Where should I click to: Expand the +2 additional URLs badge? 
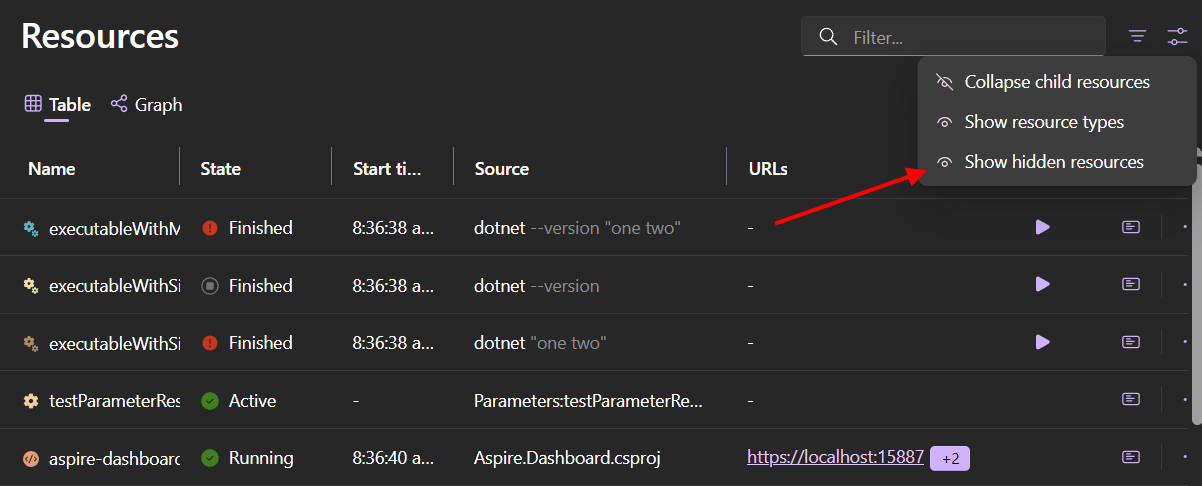pos(950,458)
